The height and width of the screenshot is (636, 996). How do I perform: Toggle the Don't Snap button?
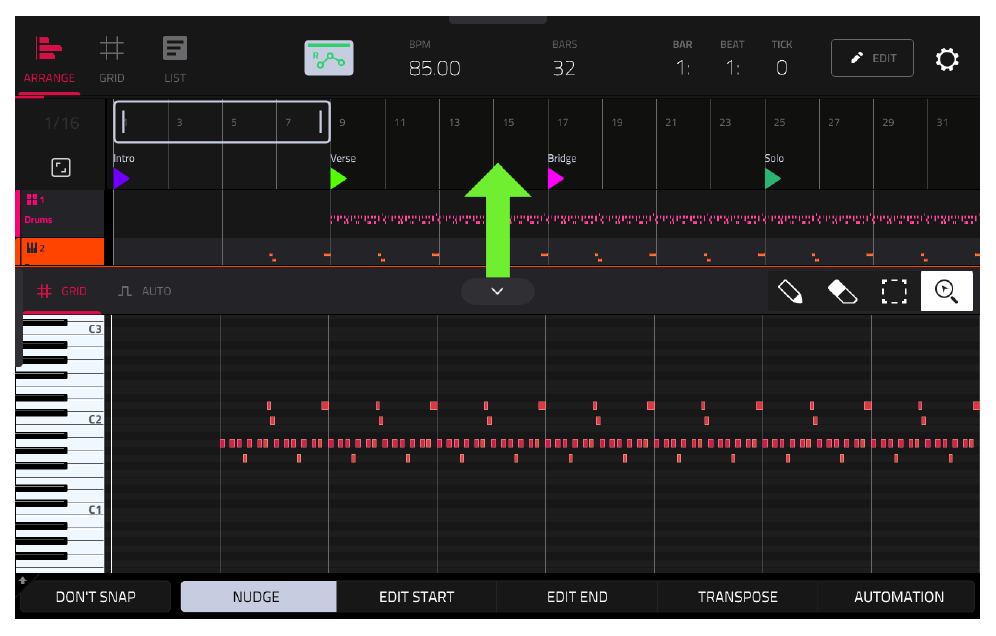(x=95, y=597)
